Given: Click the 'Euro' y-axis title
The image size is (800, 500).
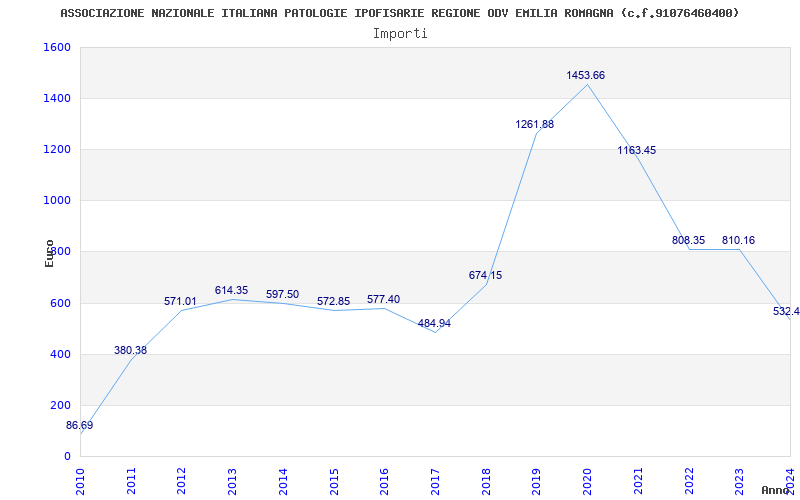Looking at the screenshot, I should tap(49, 253).
